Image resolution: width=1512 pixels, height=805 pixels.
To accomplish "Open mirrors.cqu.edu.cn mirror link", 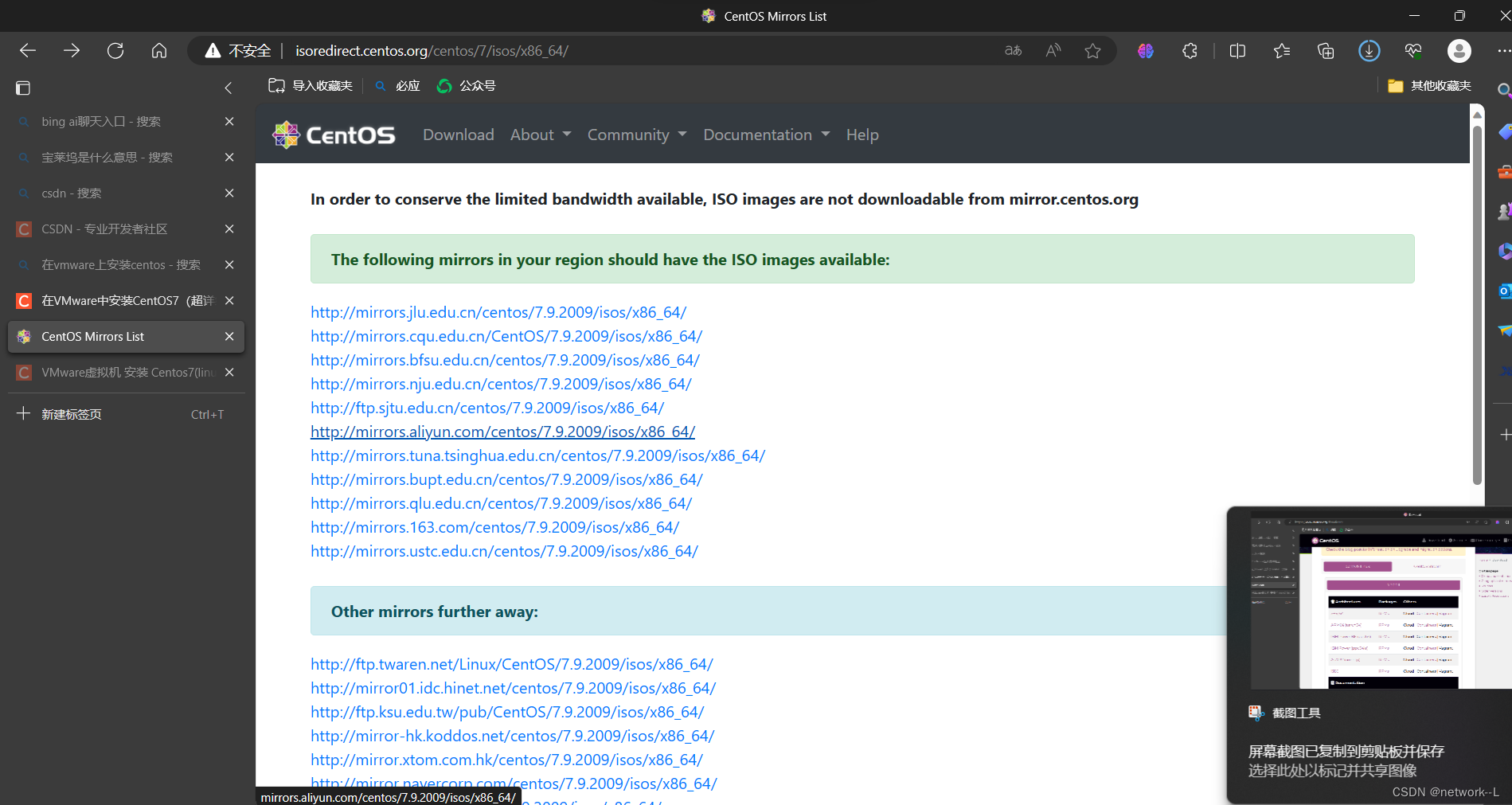I will pyautogui.click(x=506, y=337).
